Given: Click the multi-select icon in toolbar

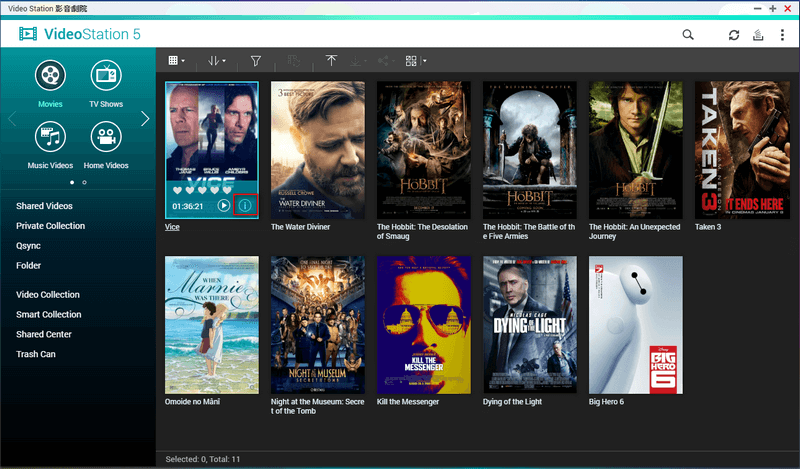Looking at the screenshot, I should (x=411, y=61).
